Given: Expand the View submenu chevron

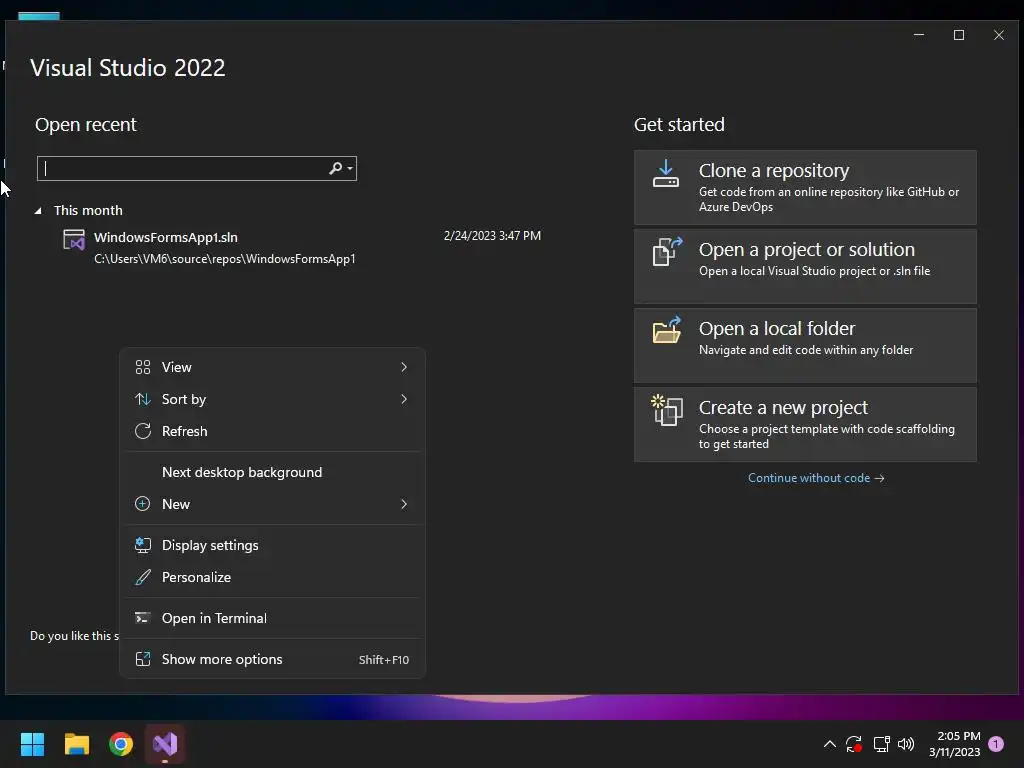Looking at the screenshot, I should pos(404,367).
